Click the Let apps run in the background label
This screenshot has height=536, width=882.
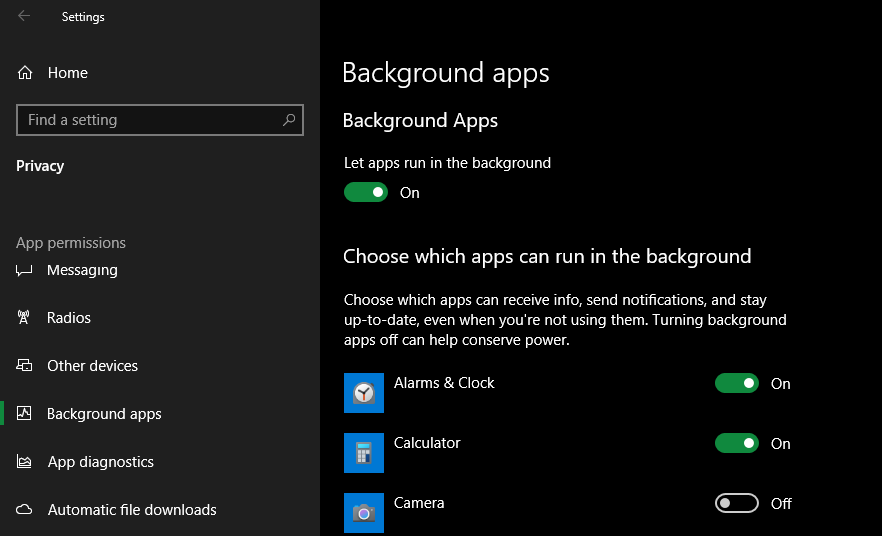pos(447,163)
